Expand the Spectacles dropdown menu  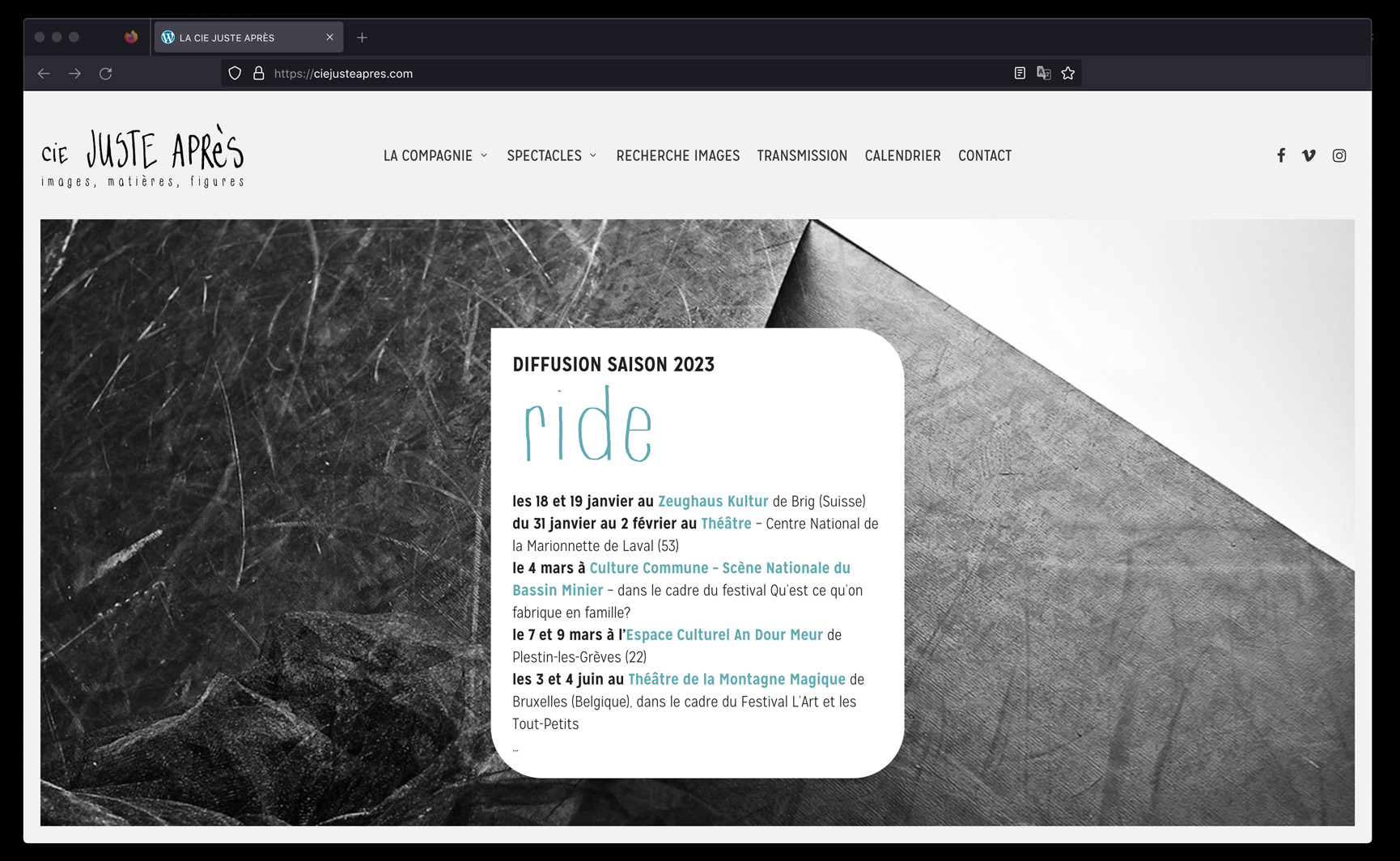552,155
